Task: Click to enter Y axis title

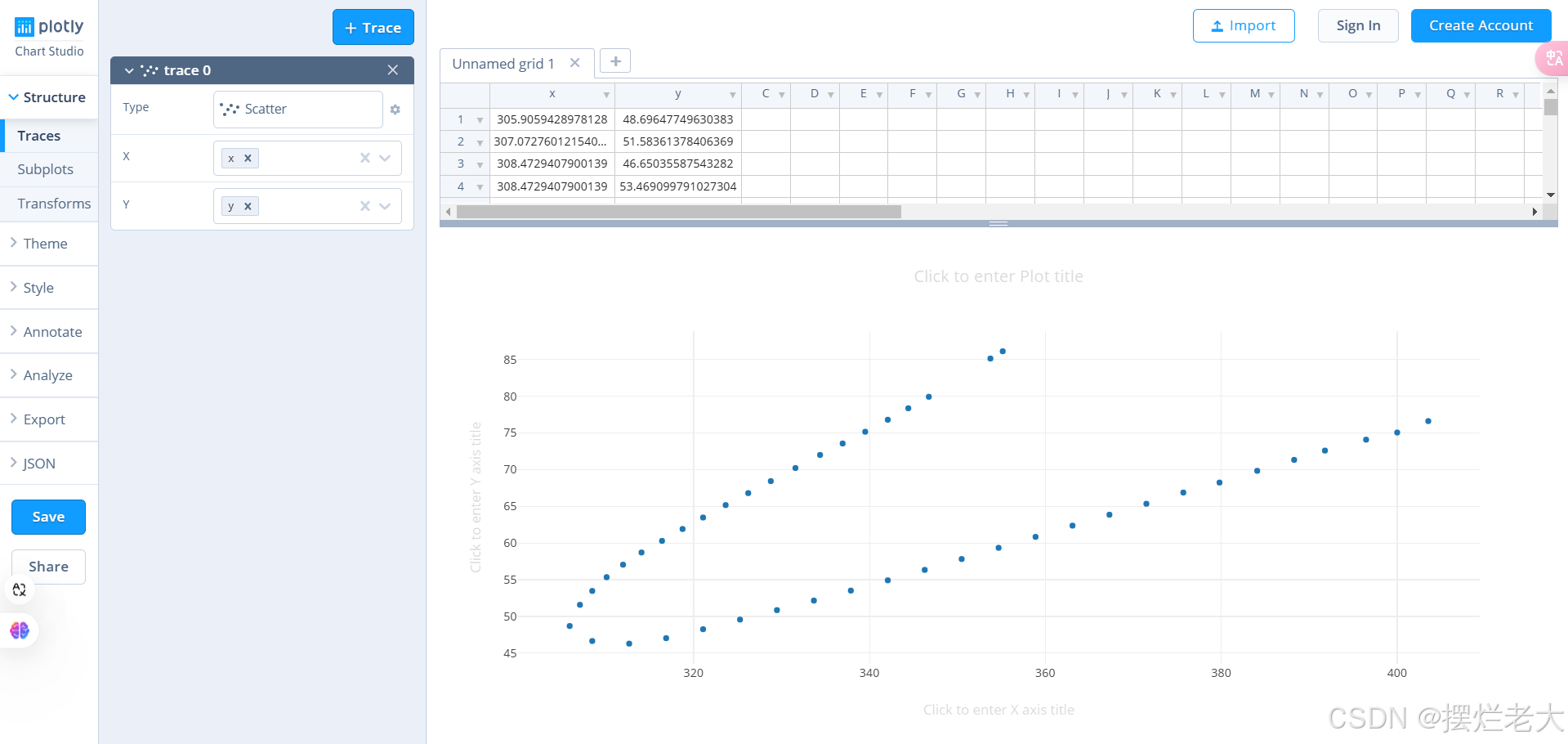Action: click(476, 497)
